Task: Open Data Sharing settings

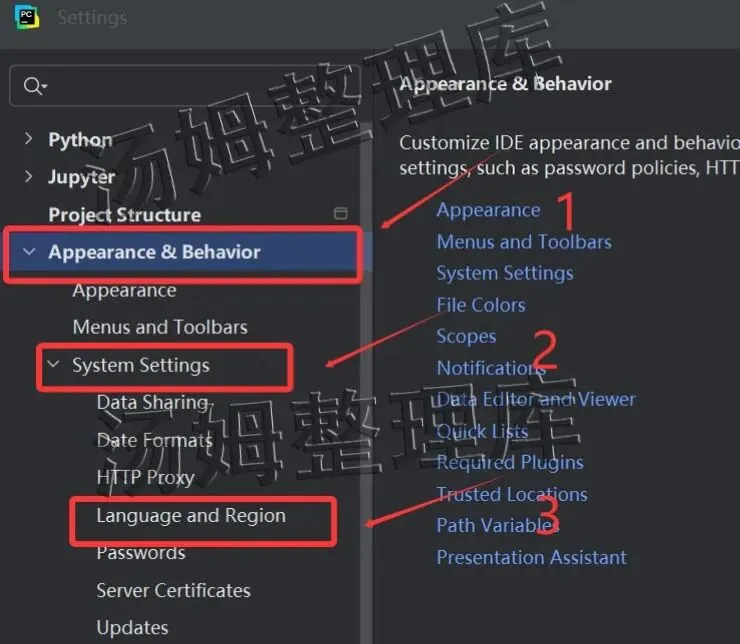Action: 152,402
